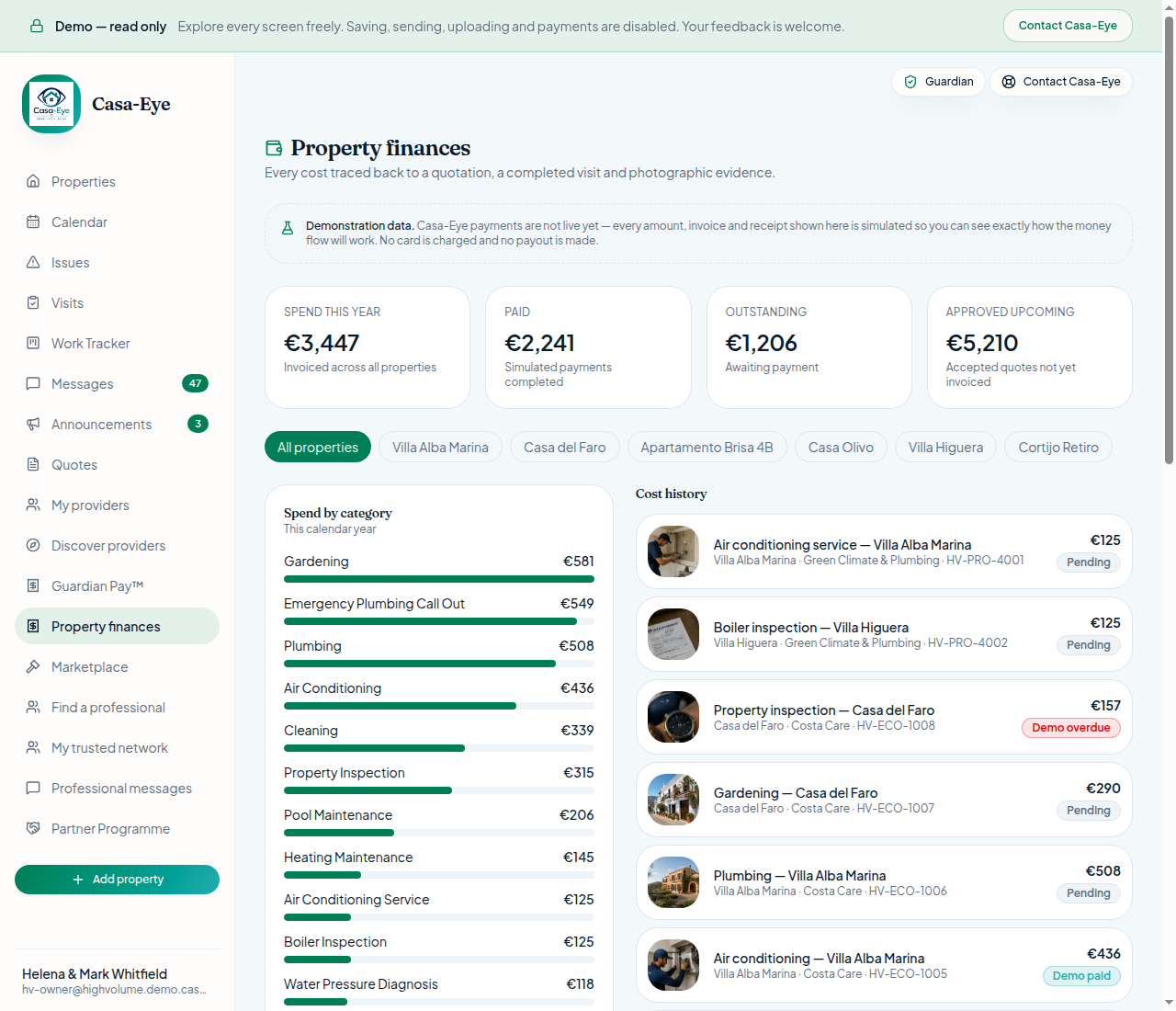The image size is (1176, 1011).
Task: Open My trusted network
Action: click(x=117, y=747)
